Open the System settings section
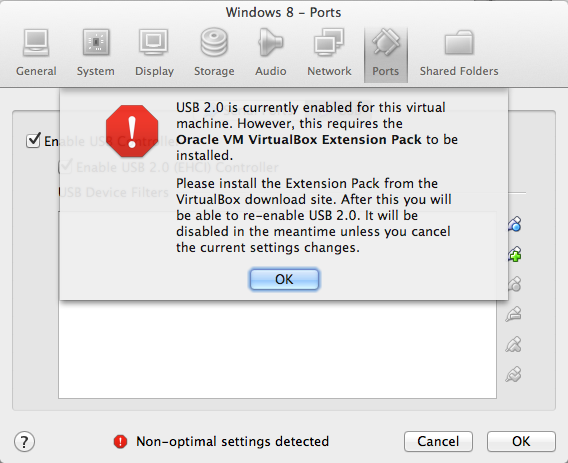Screen dimensions: 568x463 pos(96,53)
